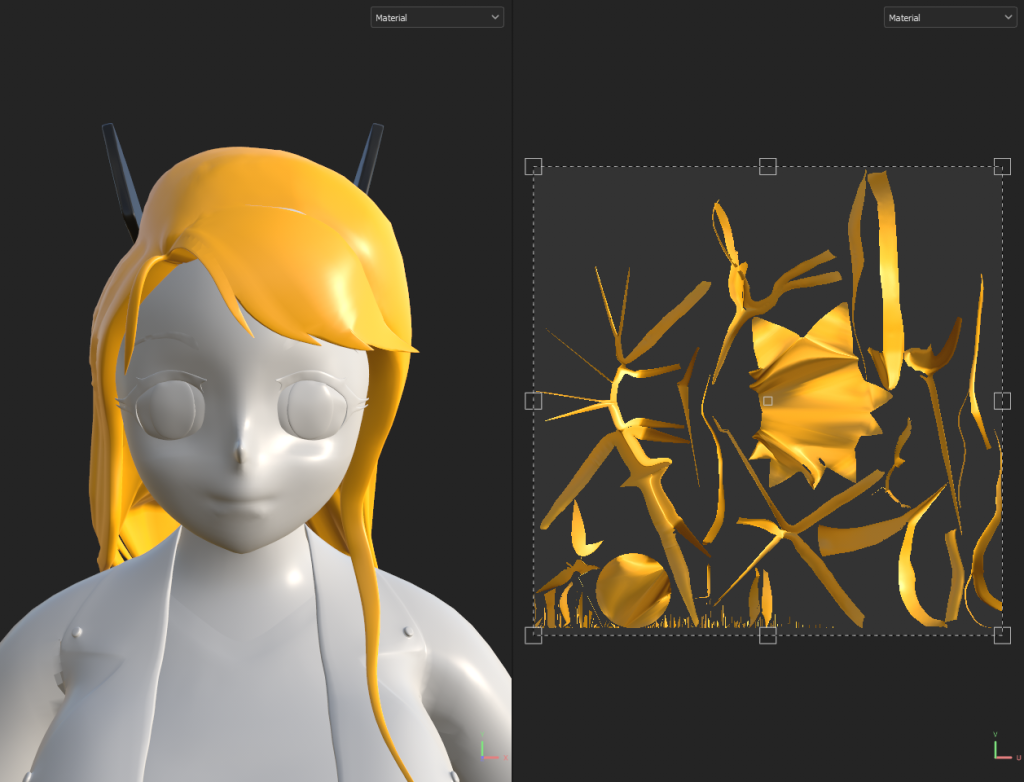Click the bottom-right corner transform handle
The height and width of the screenshot is (782, 1024).
[x=1001, y=635]
